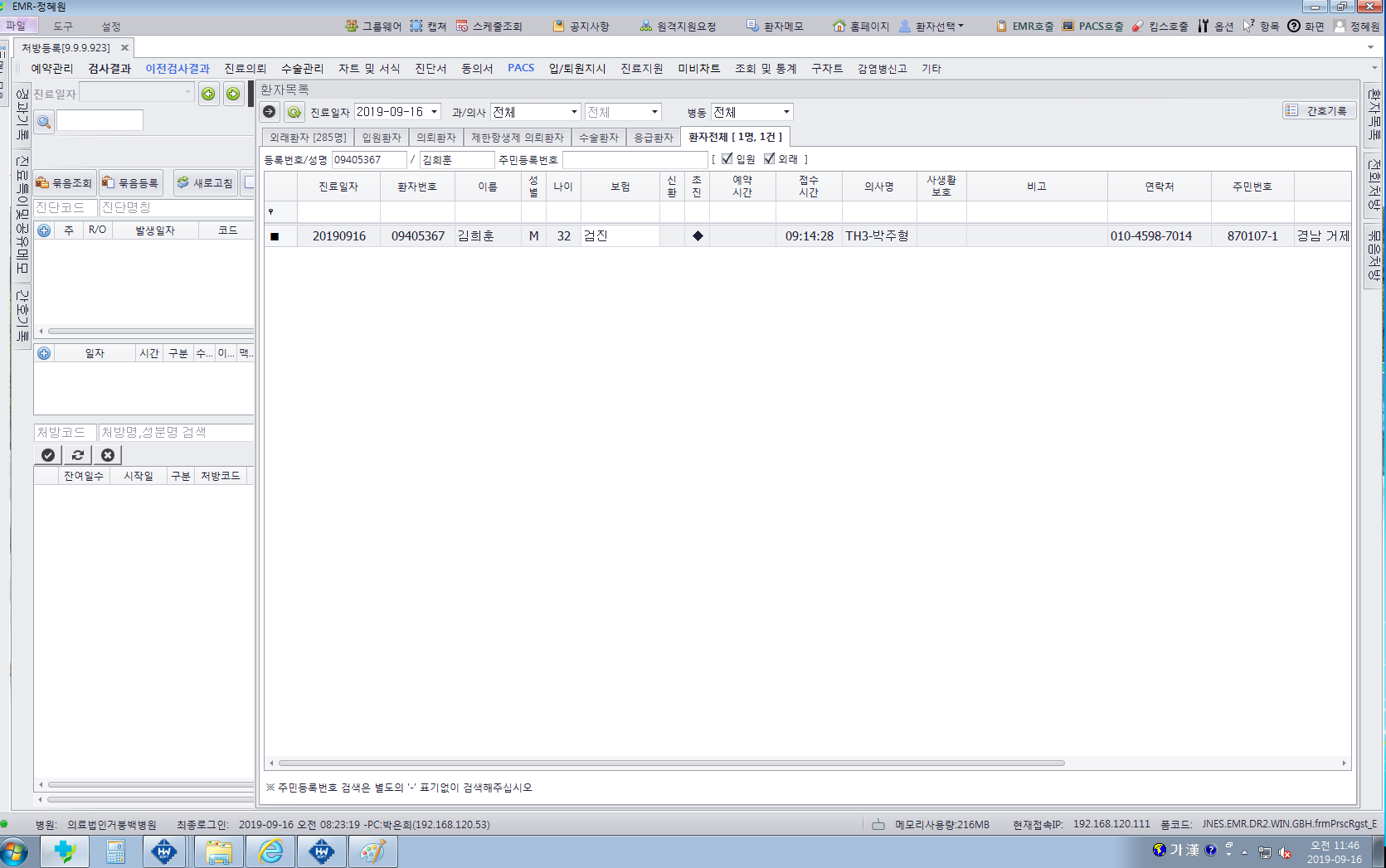The height and width of the screenshot is (868, 1386).
Task: Click the 묶음조회 button
Action: click(64, 182)
